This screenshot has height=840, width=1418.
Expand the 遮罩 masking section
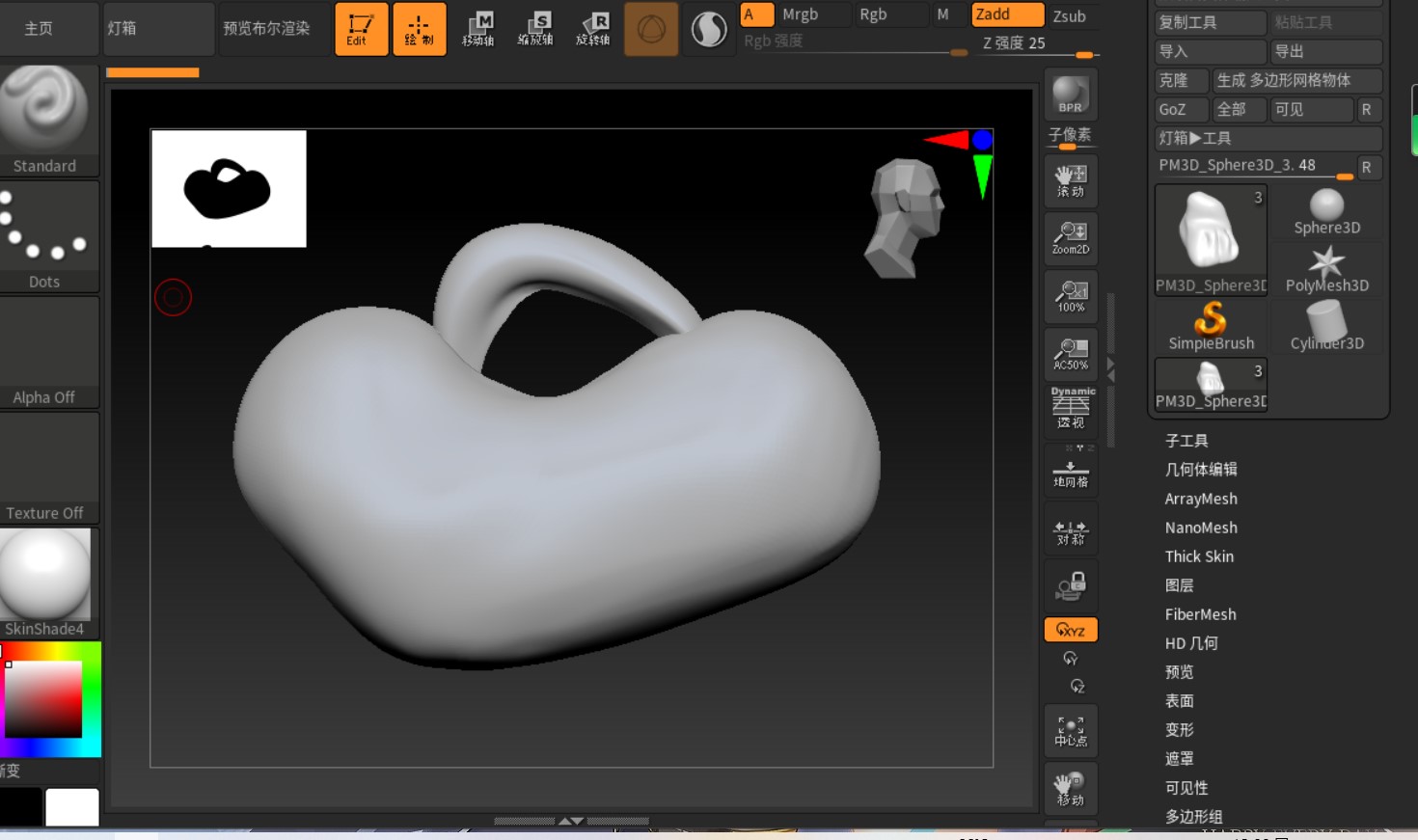1180,759
